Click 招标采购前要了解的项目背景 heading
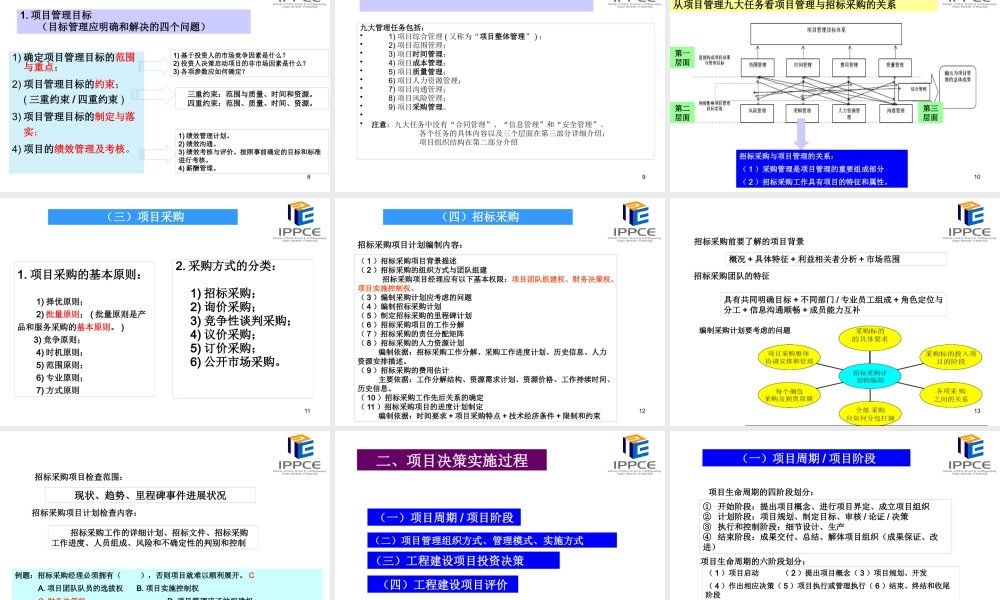The image size is (1000, 600). (749, 242)
